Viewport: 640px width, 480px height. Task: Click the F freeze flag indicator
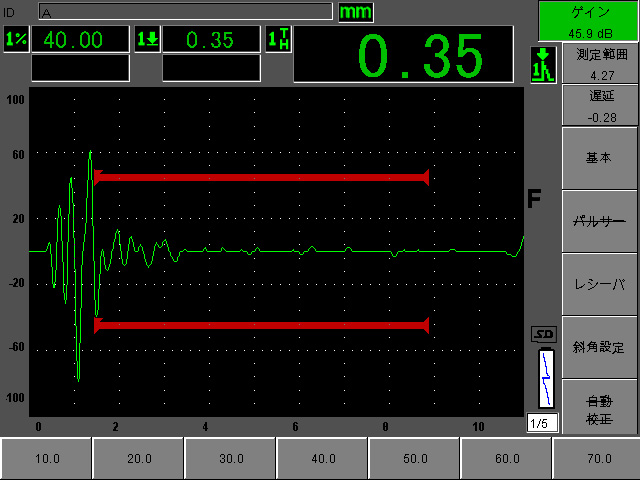tap(534, 199)
